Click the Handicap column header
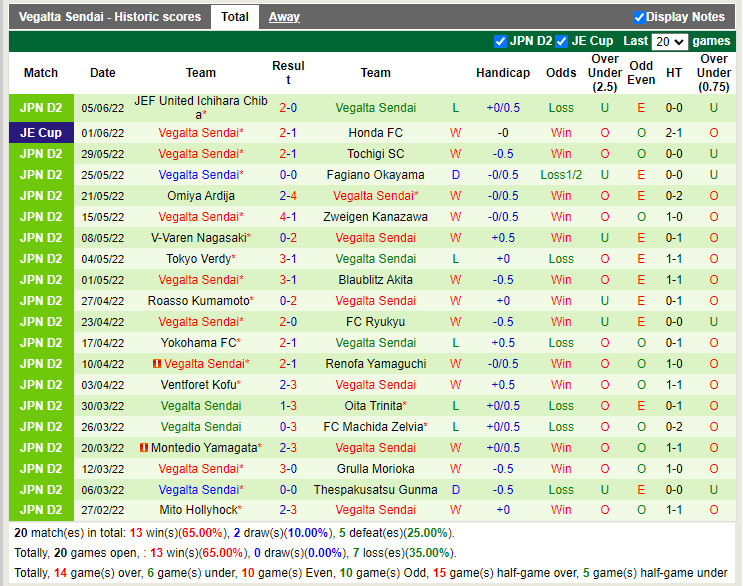This screenshot has width=743, height=586. click(x=503, y=73)
